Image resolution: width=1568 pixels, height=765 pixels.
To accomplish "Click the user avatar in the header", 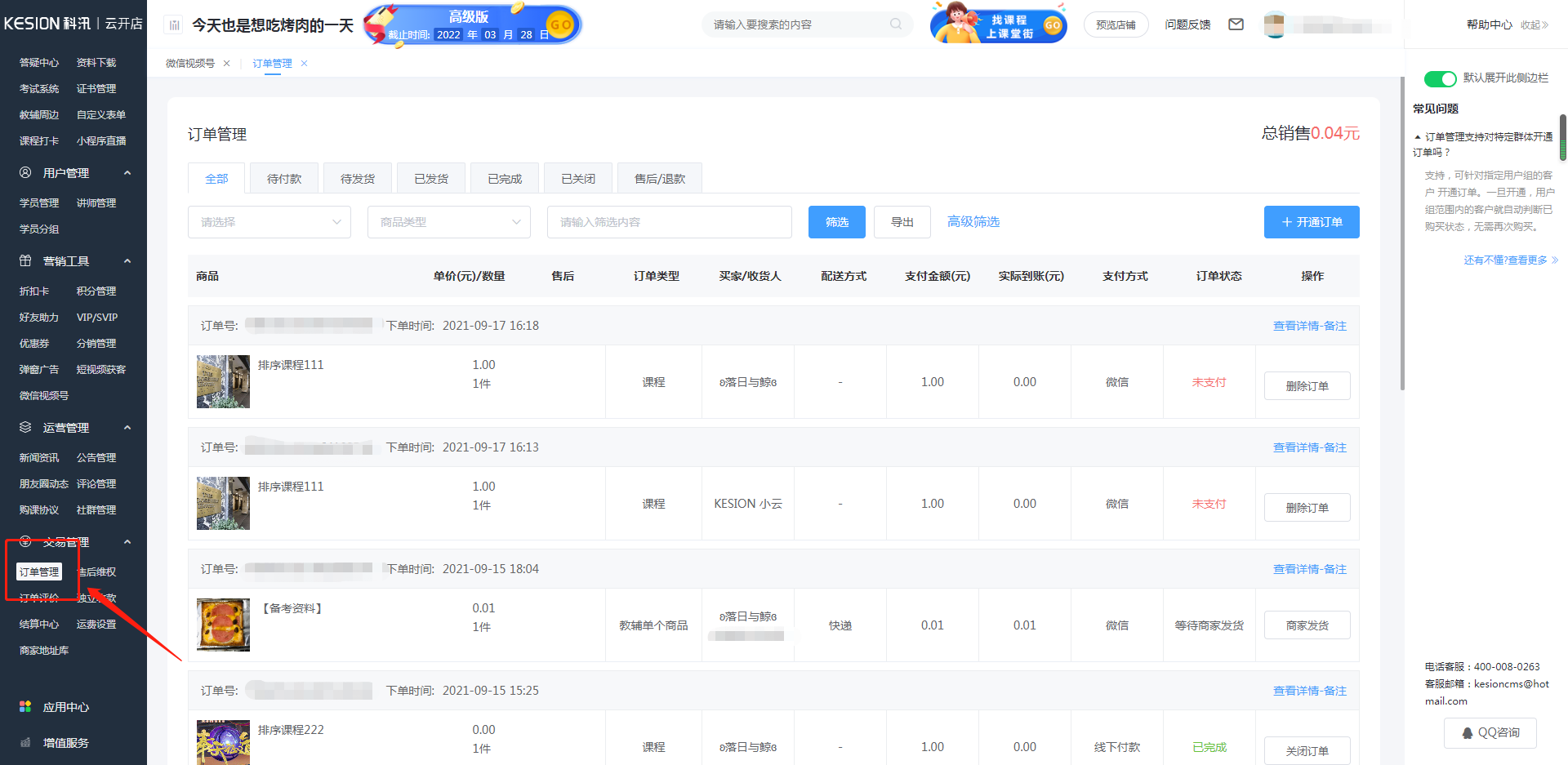I will [1274, 24].
